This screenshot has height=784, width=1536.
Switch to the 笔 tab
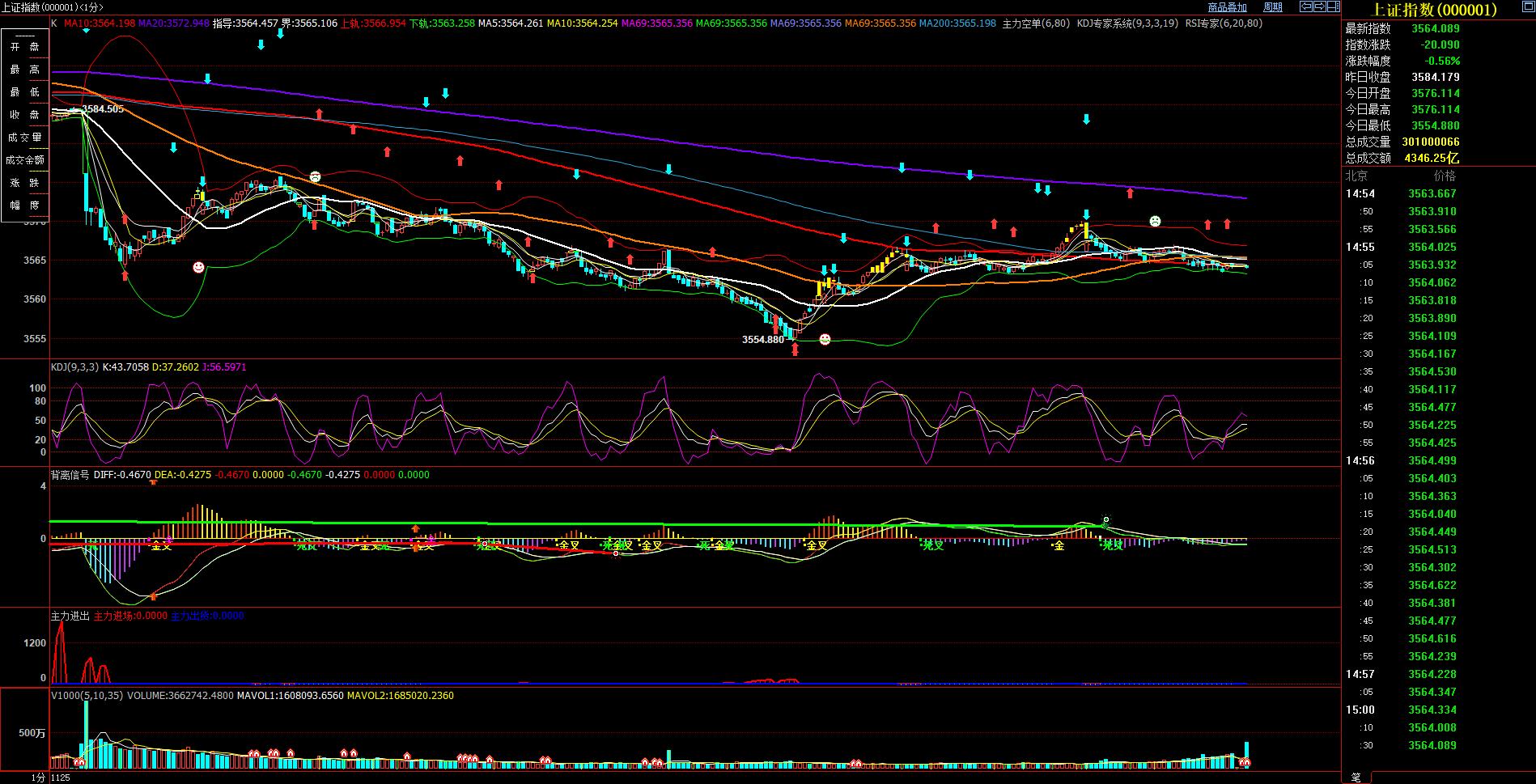(x=1356, y=778)
